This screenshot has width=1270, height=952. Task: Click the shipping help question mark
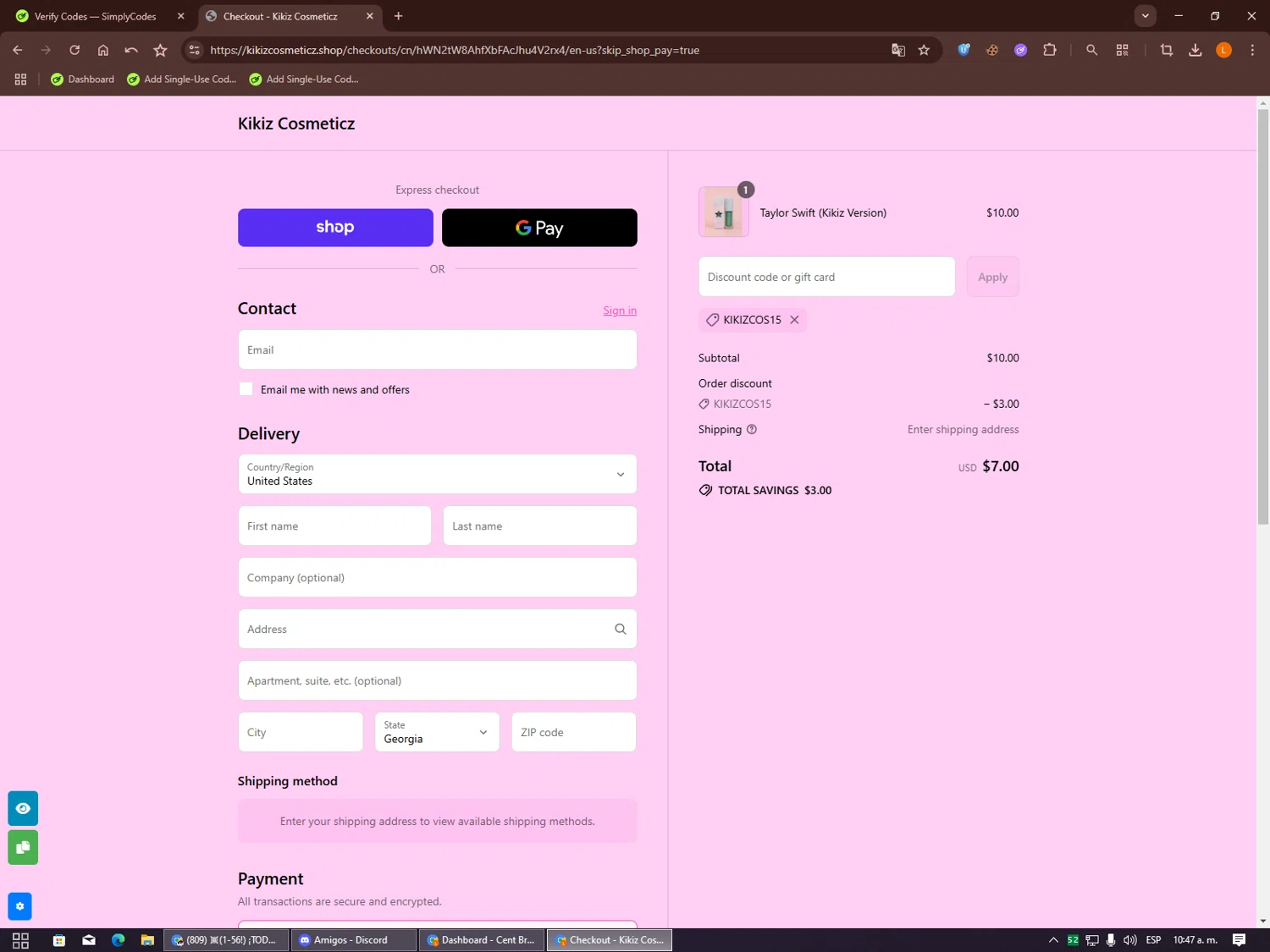[x=752, y=430]
